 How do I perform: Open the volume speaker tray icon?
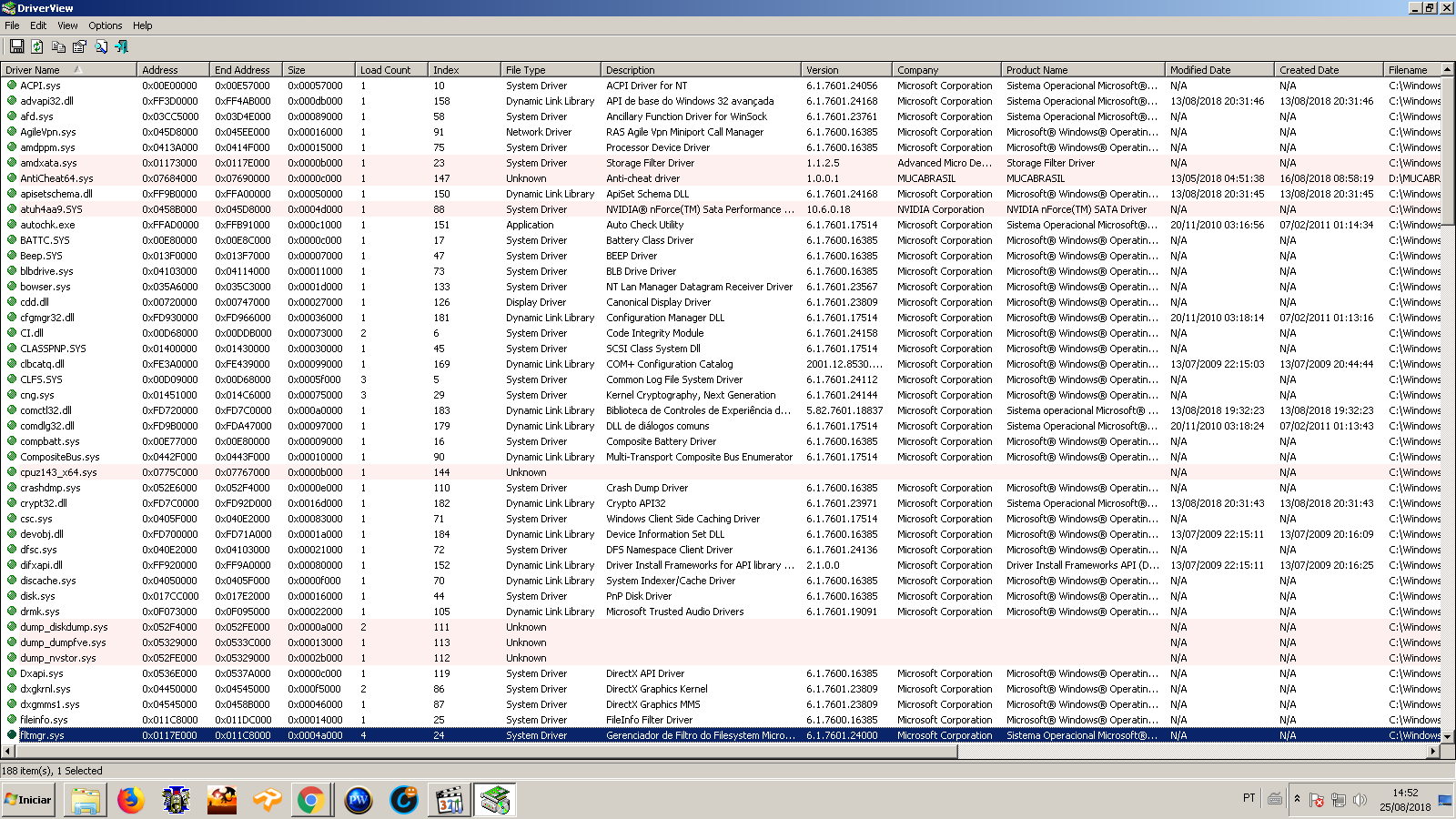point(1360,800)
